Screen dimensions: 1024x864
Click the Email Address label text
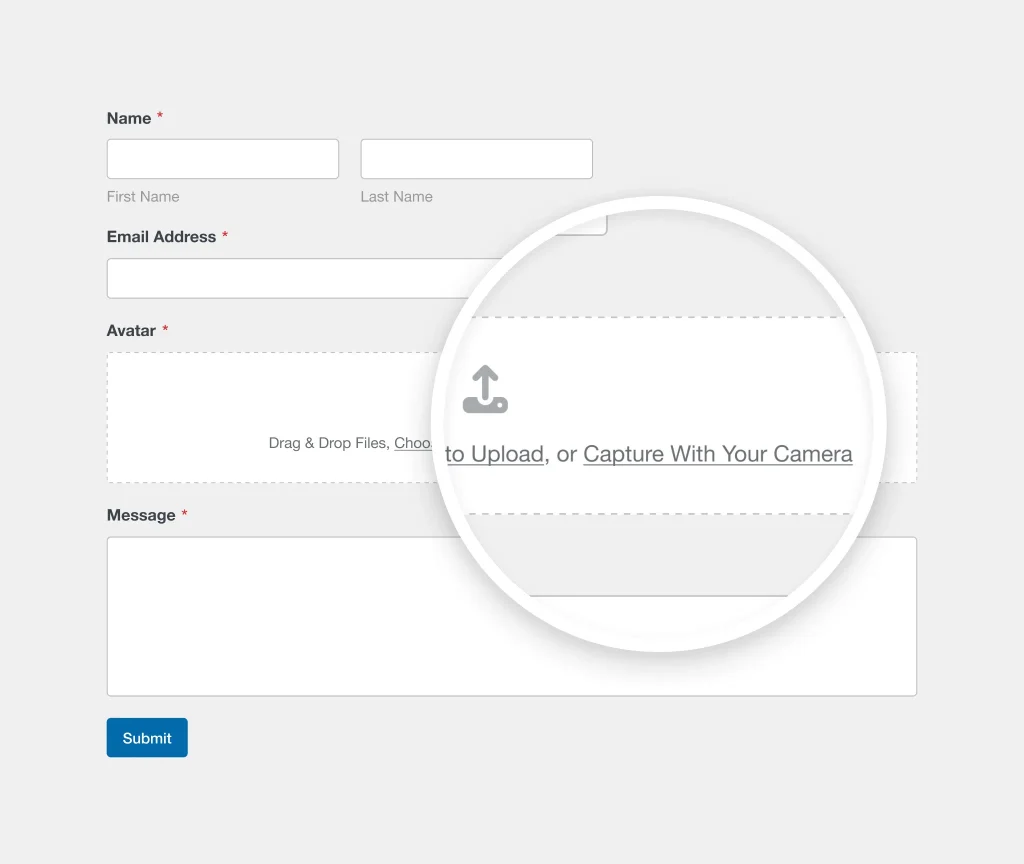point(160,236)
